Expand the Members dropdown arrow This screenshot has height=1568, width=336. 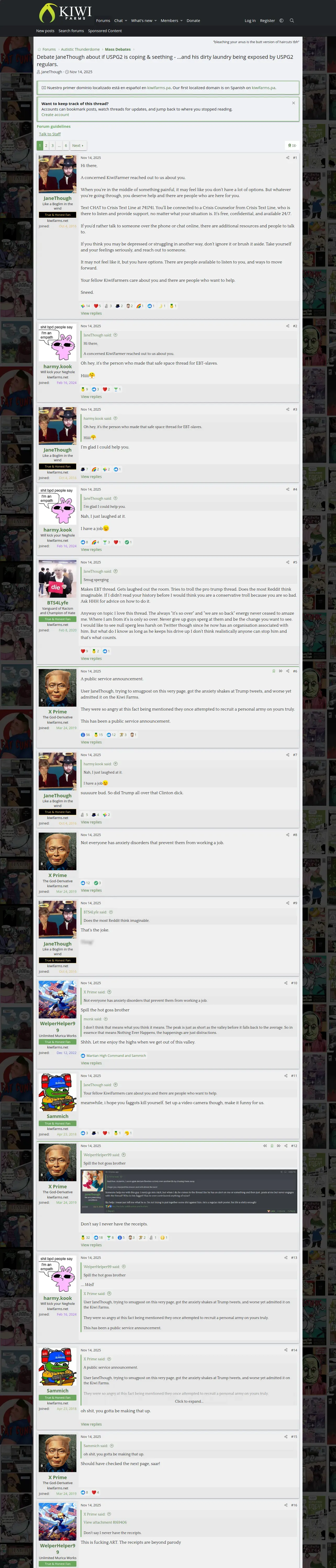pyautogui.click(x=182, y=21)
